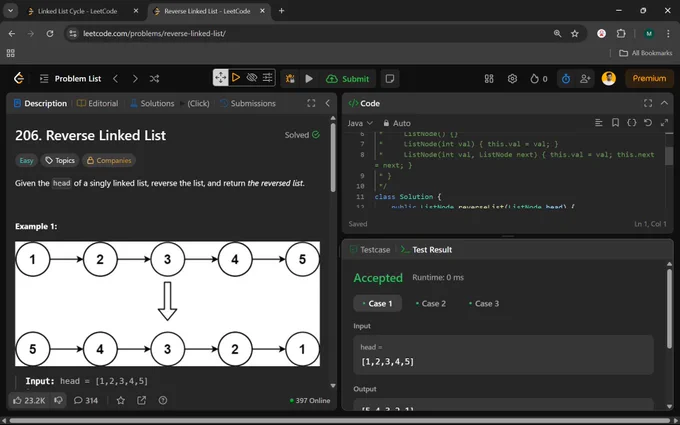680x425 pixels.
Task: Bookmark this page star icon
Action: (x=575, y=33)
